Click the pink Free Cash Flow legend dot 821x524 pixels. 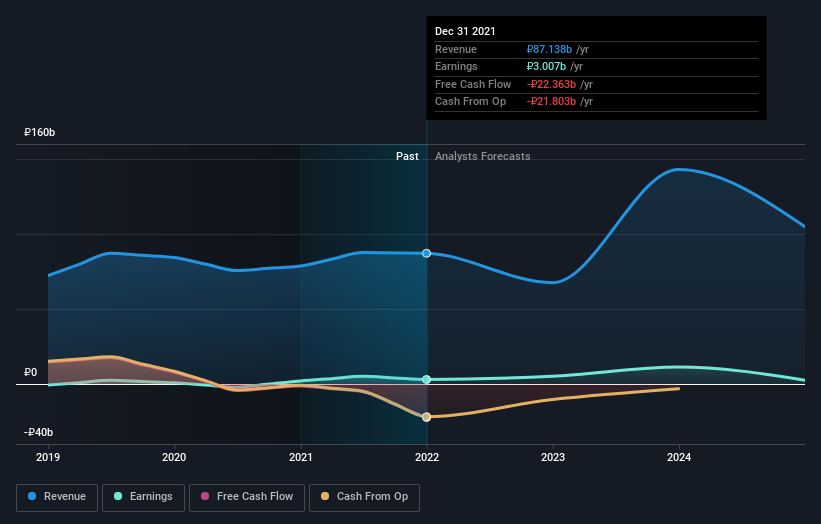coord(205,496)
